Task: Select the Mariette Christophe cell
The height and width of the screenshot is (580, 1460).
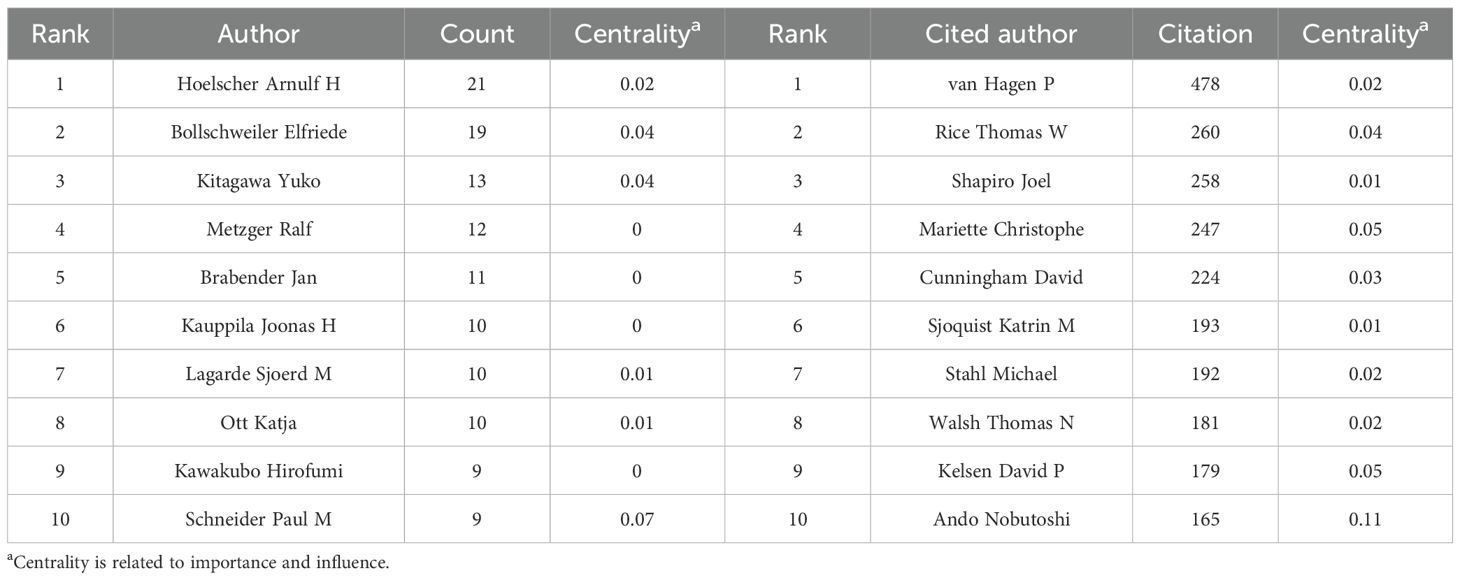Action: [1001, 229]
